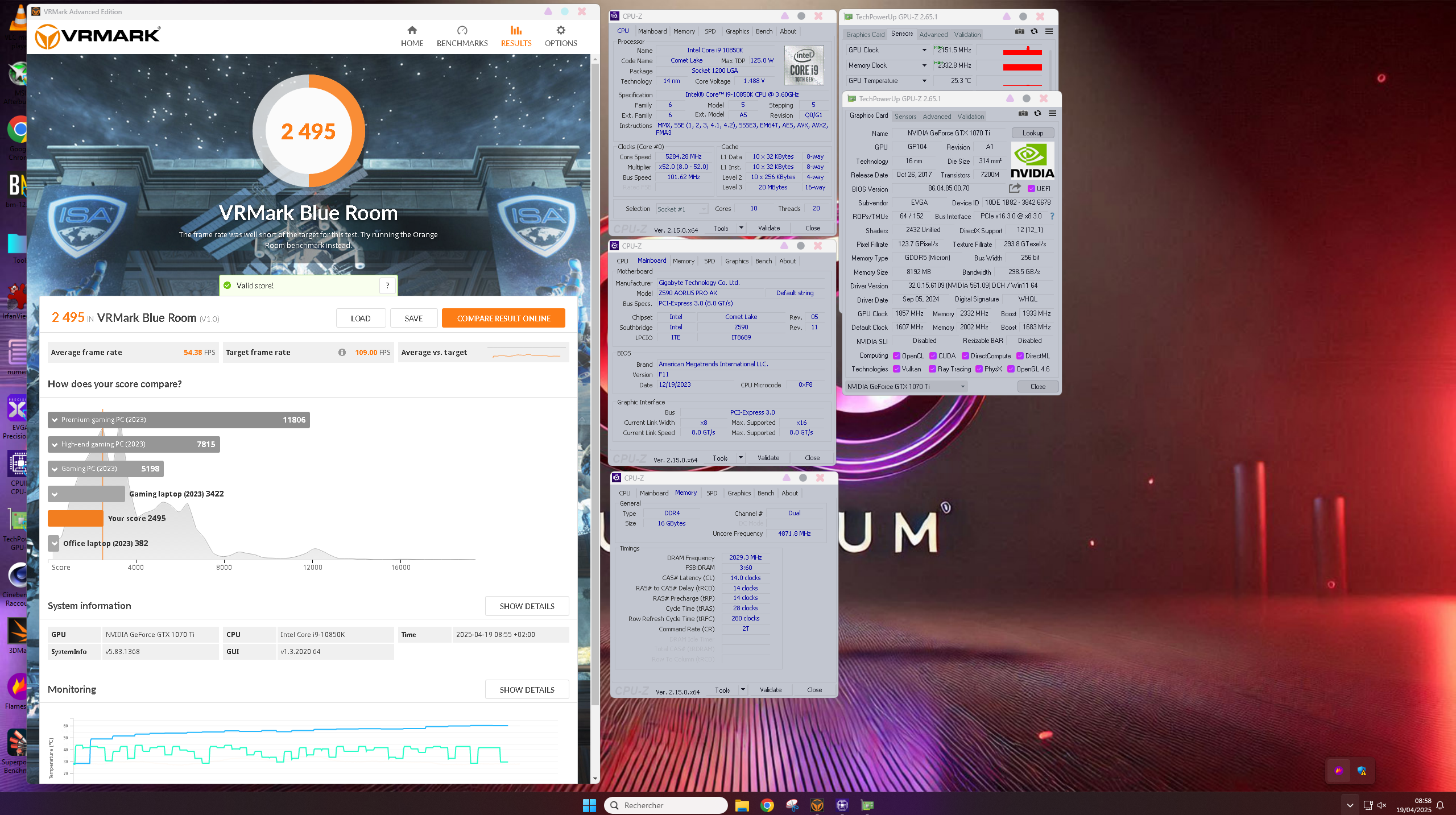Open Tools dropdown arrow in top CPU-Z window

741,228
